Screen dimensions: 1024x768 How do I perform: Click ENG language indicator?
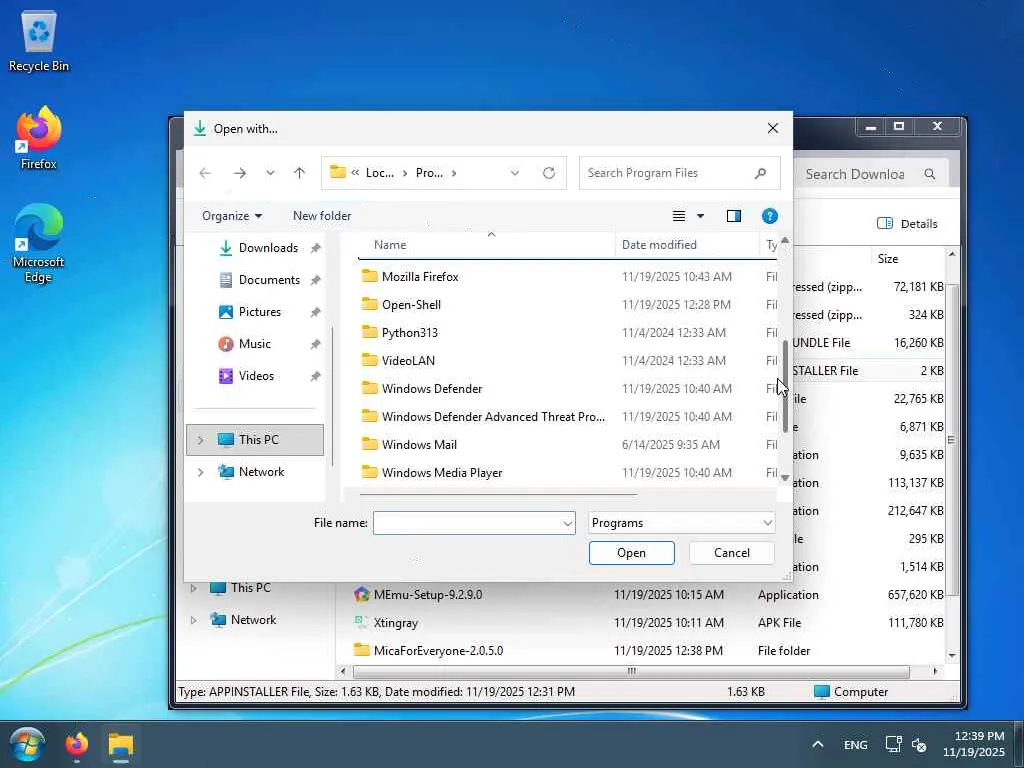pos(856,745)
